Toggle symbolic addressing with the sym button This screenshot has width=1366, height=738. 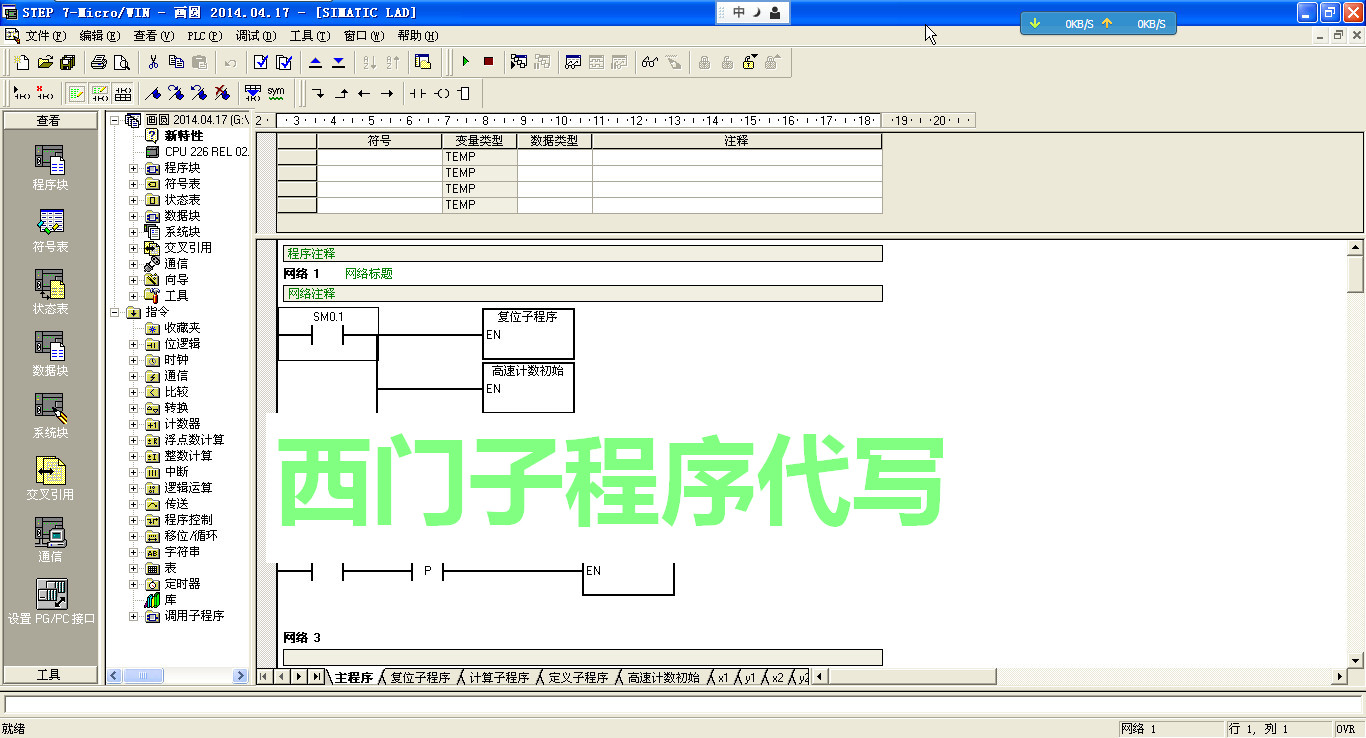point(276,94)
